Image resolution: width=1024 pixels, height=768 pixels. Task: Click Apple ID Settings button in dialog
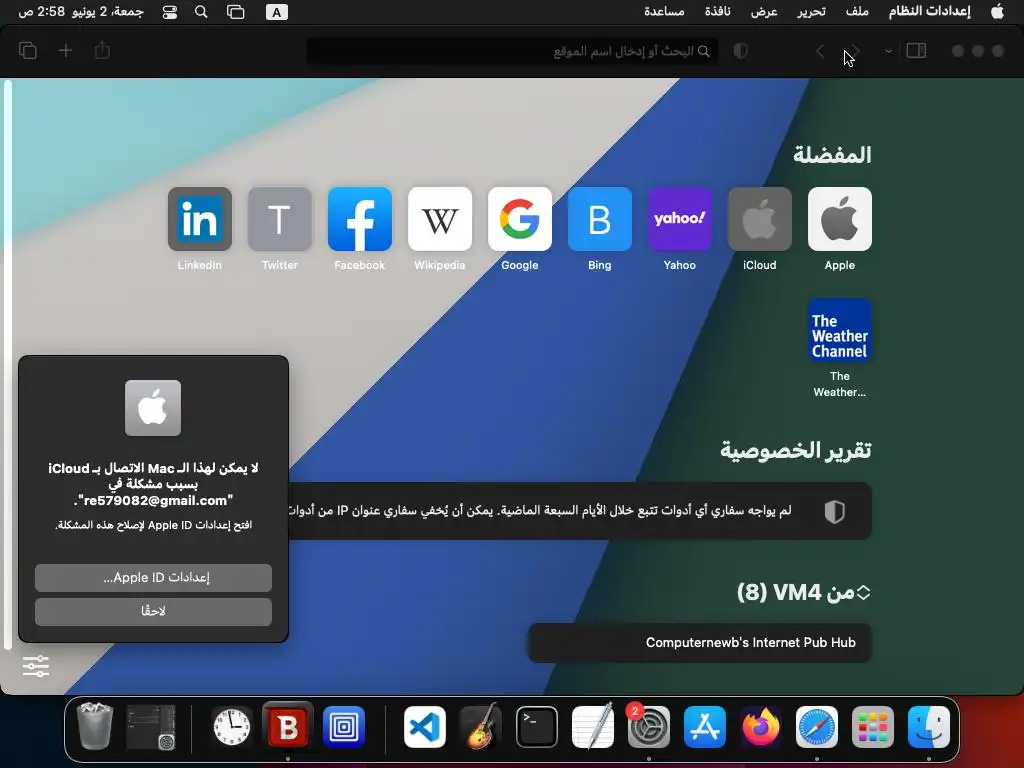click(x=153, y=578)
